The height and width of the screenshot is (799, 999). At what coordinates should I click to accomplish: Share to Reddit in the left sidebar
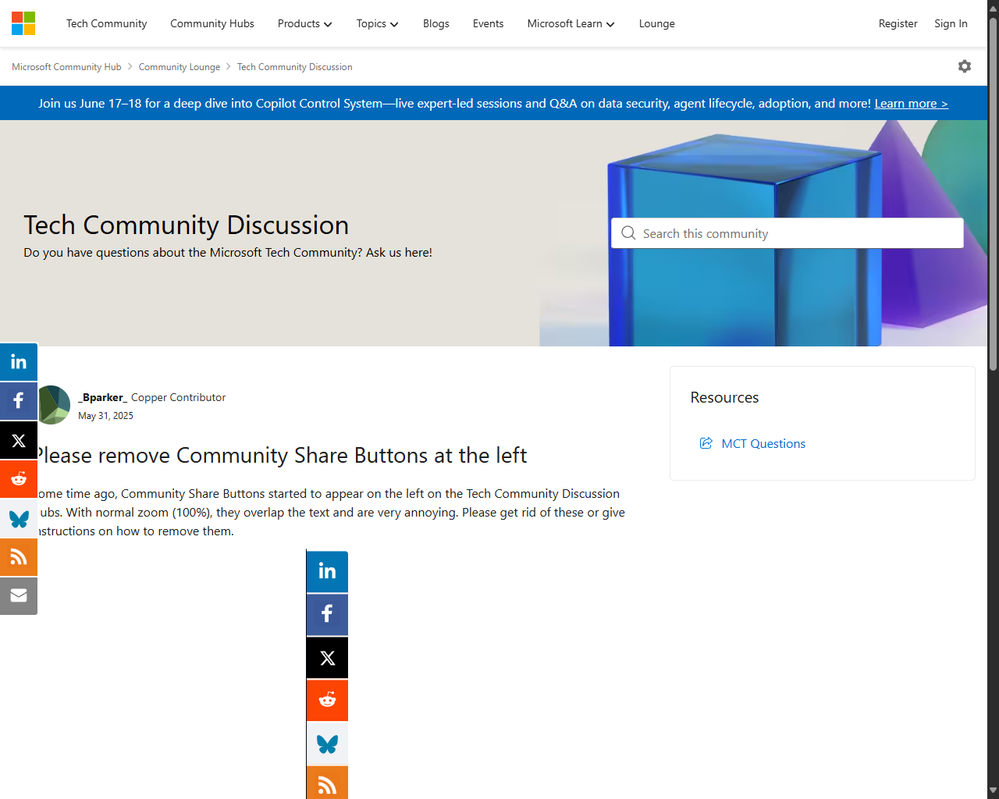pos(18,479)
